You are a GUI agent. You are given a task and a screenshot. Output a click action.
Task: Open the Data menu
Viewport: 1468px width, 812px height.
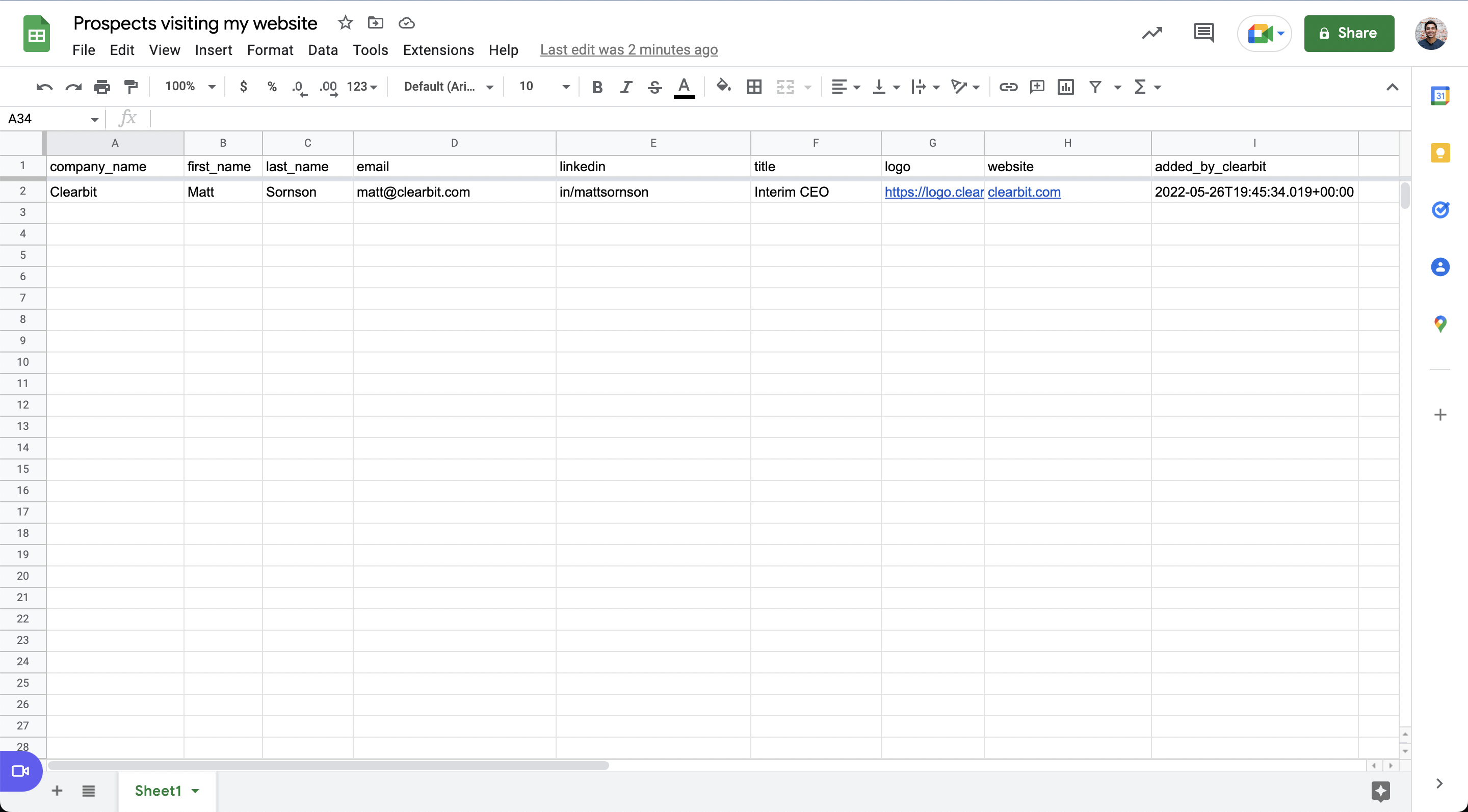[323, 50]
